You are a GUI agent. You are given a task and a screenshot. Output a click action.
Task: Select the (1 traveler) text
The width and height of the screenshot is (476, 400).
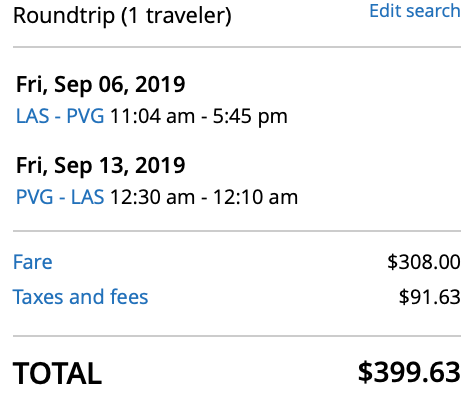click(x=176, y=16)
